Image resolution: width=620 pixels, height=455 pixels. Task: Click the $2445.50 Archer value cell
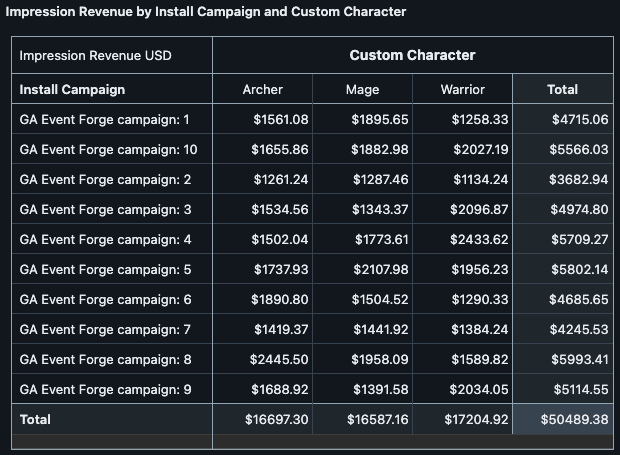pos(279,360)
